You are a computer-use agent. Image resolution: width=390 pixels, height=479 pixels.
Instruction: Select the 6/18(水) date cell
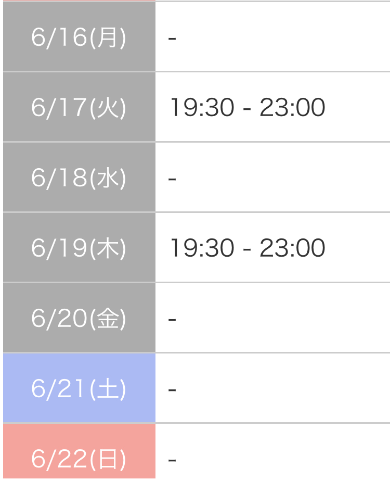(x=79, y=177)
